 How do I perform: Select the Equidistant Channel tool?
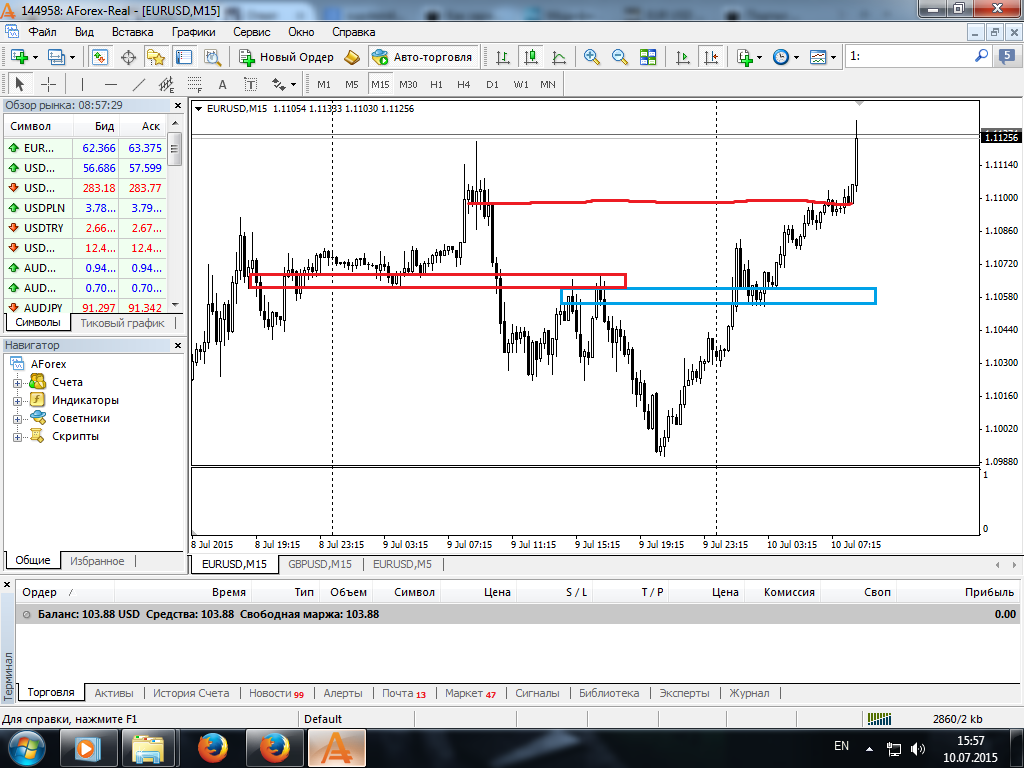pyautogui.click(x=167, y=84)
